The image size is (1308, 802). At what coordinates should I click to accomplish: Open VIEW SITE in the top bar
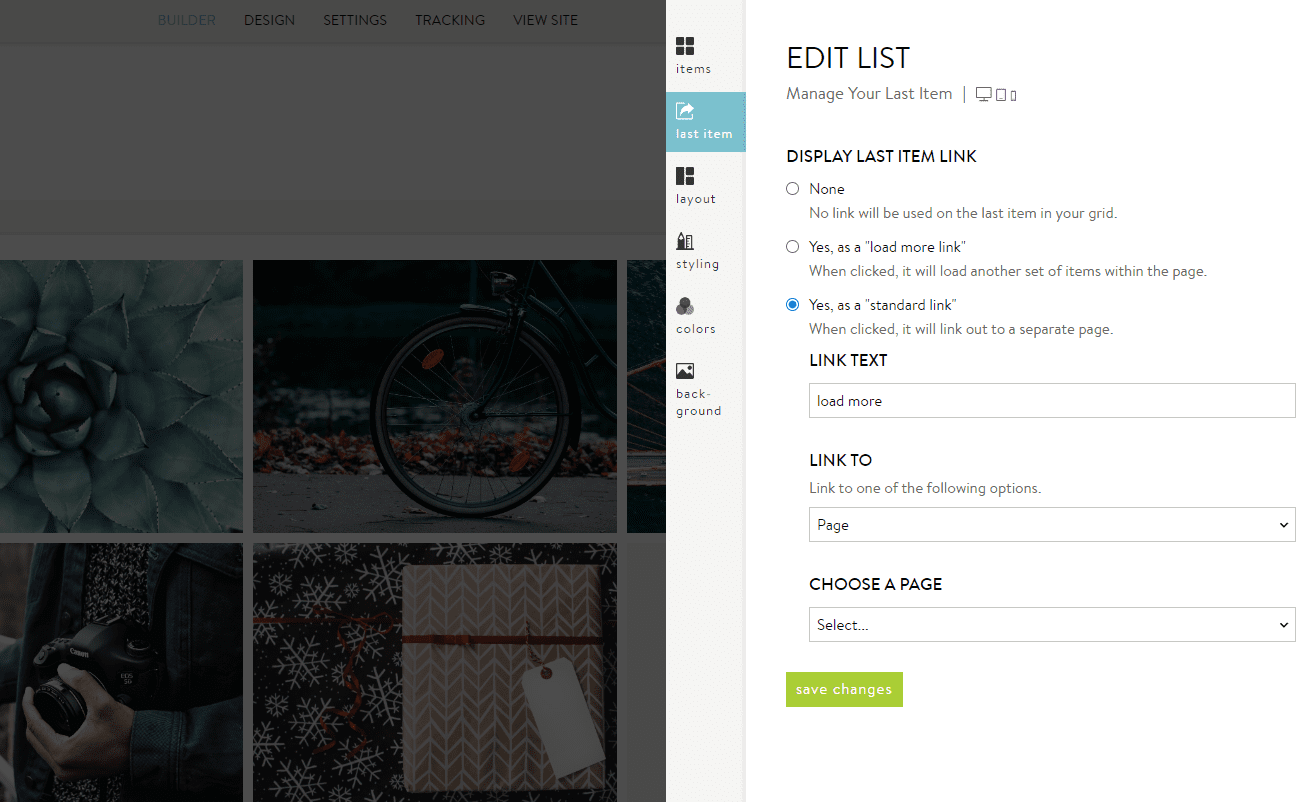click(x=545, y=20)
